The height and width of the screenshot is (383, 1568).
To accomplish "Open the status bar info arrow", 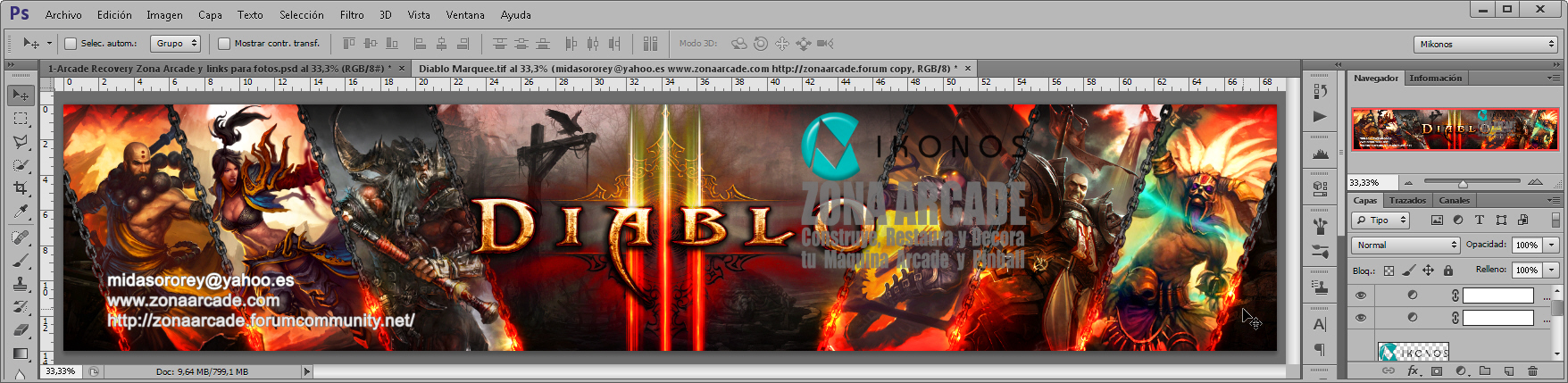I will pyautogui.click(x=307, y=371).
